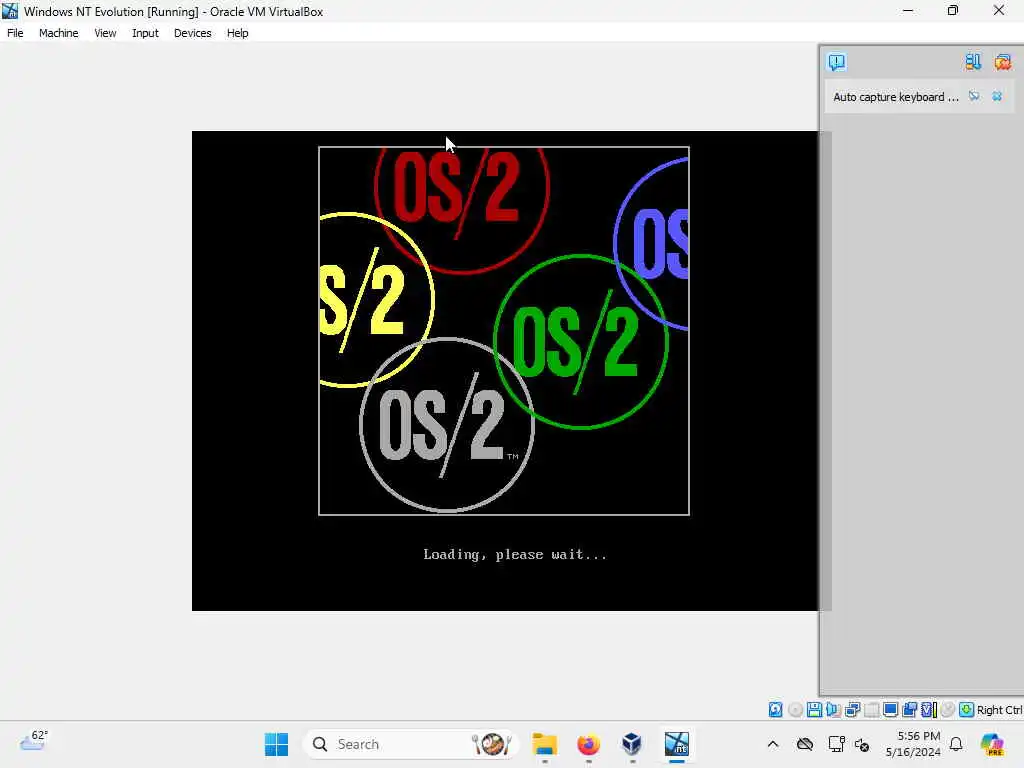The height and width of the screenshot is (768, 1024).
Task: Open Copilot preview from the taskbar
Action: coord(992,744)
